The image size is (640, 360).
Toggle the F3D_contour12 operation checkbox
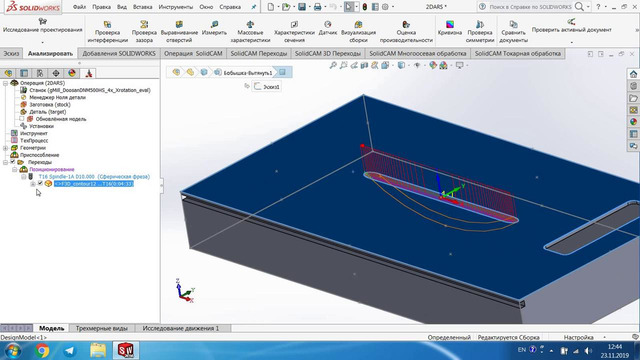point(40,184)
